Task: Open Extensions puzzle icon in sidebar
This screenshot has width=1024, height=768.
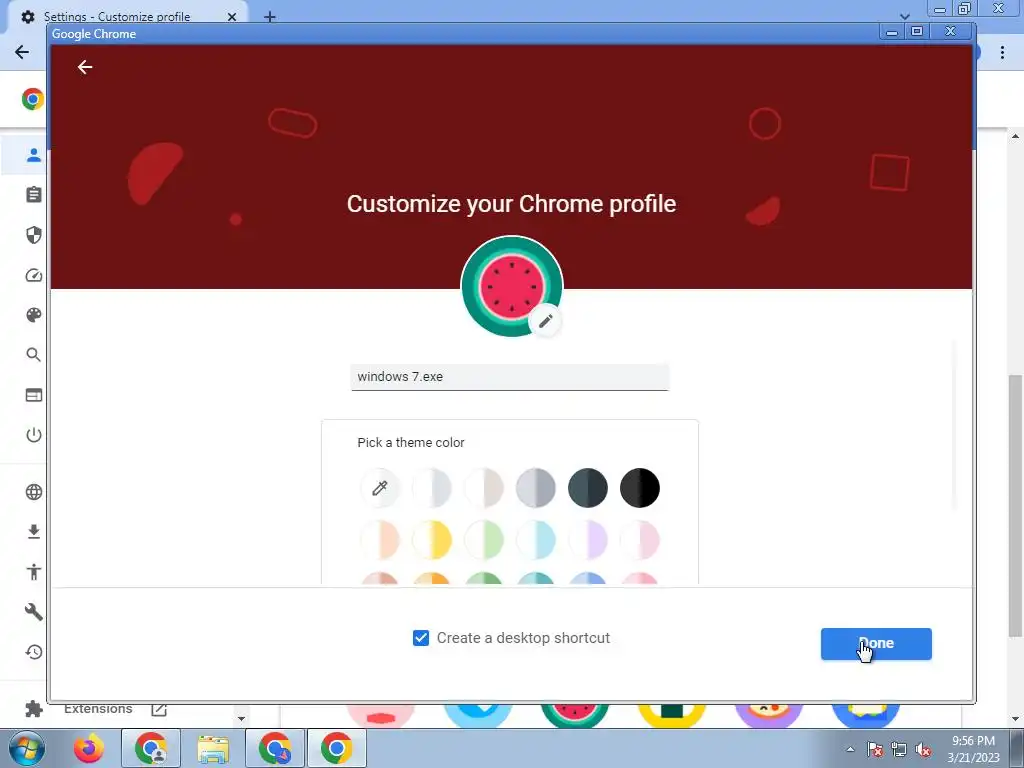Action: [x=34, y=709]
